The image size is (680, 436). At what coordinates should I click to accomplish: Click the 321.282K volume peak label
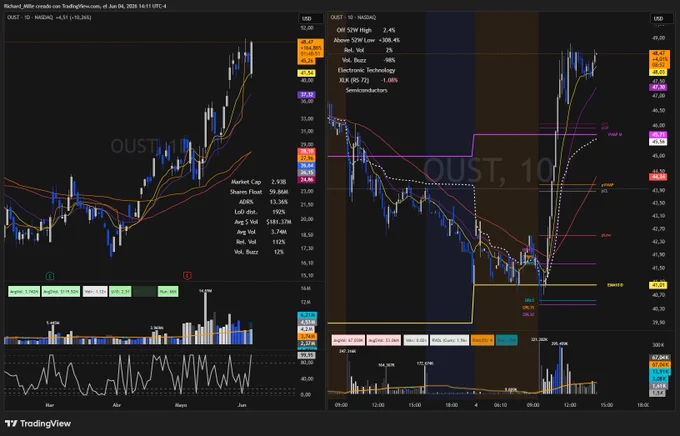click(x=539, y=339)
